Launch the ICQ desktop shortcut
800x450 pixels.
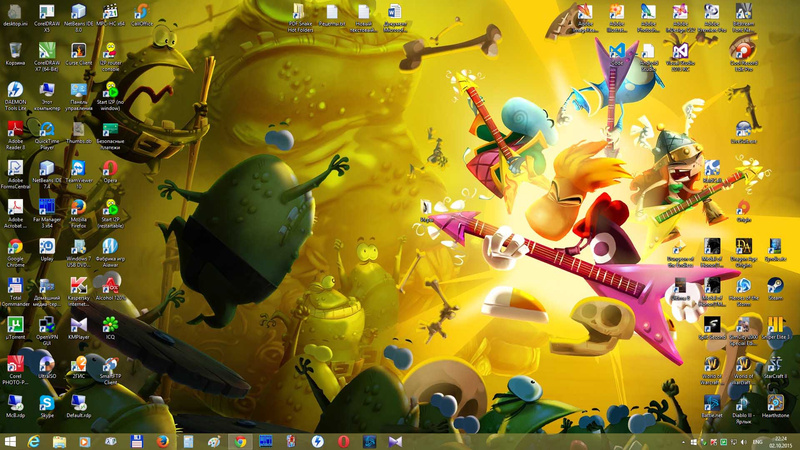pyautogui.click(x=110, y=325)
